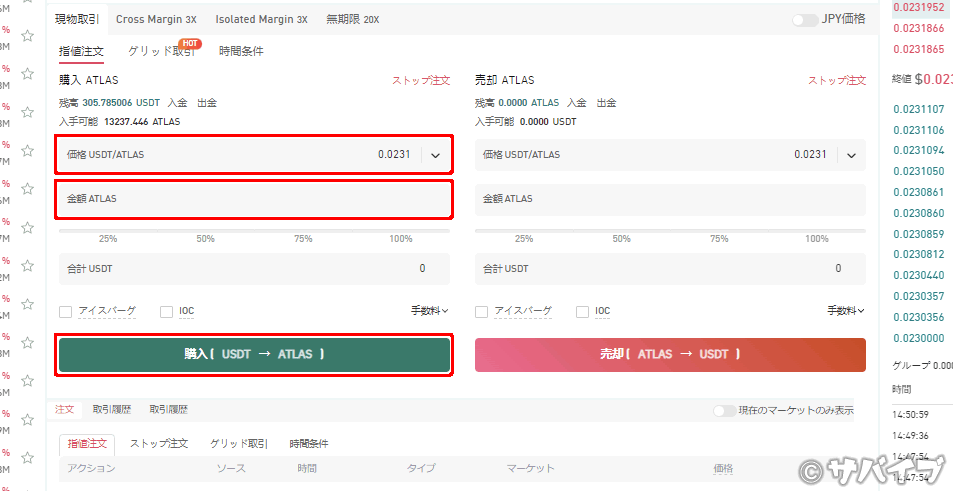Image resolution: width=953 pixels, height=491 pixels.
Task: Click trade time entry 14:50:59
Action: point(910,414)
